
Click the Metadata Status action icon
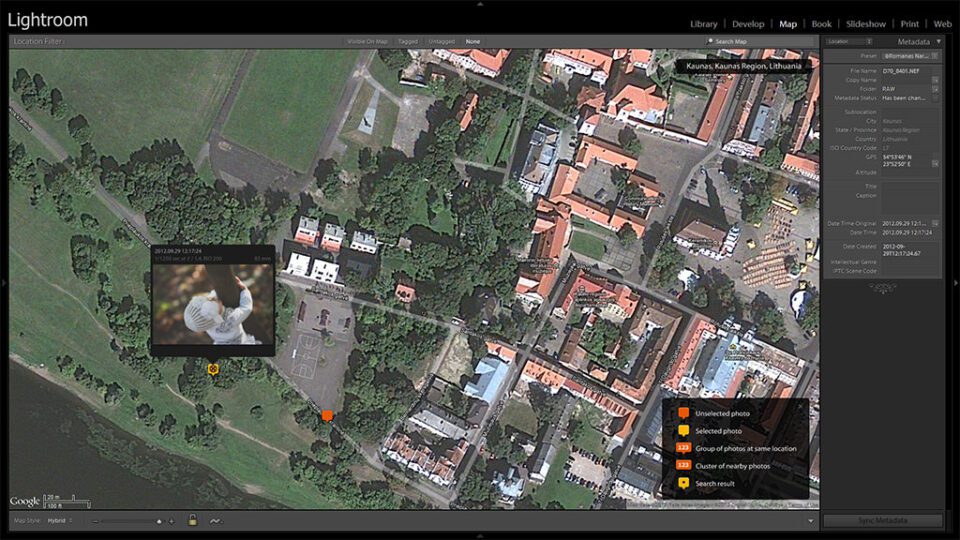[x=935, y=98]
